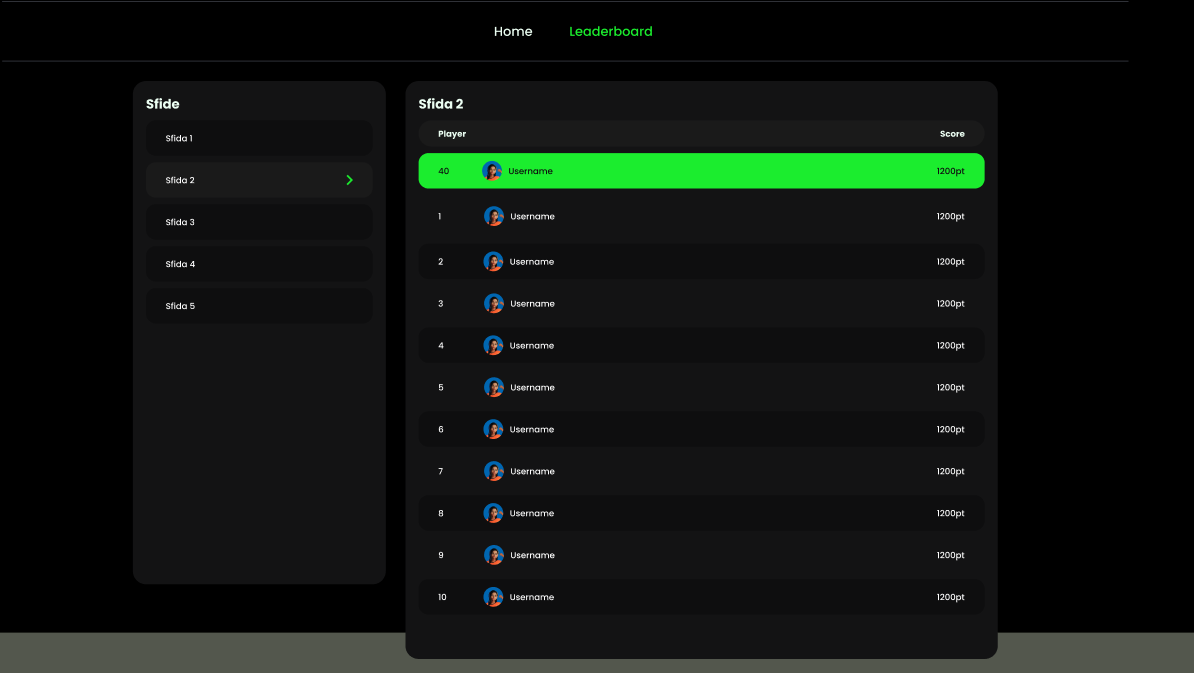The image size is (1194, 673).
Task: Switch to the Home tab
Action: (513, 31)
